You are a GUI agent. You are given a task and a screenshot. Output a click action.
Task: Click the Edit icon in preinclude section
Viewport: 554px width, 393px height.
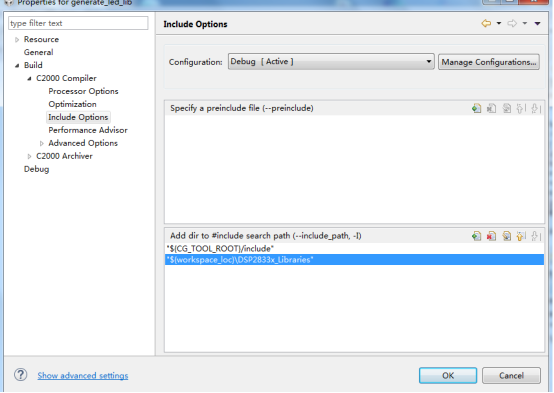click(x=507, y=108)
